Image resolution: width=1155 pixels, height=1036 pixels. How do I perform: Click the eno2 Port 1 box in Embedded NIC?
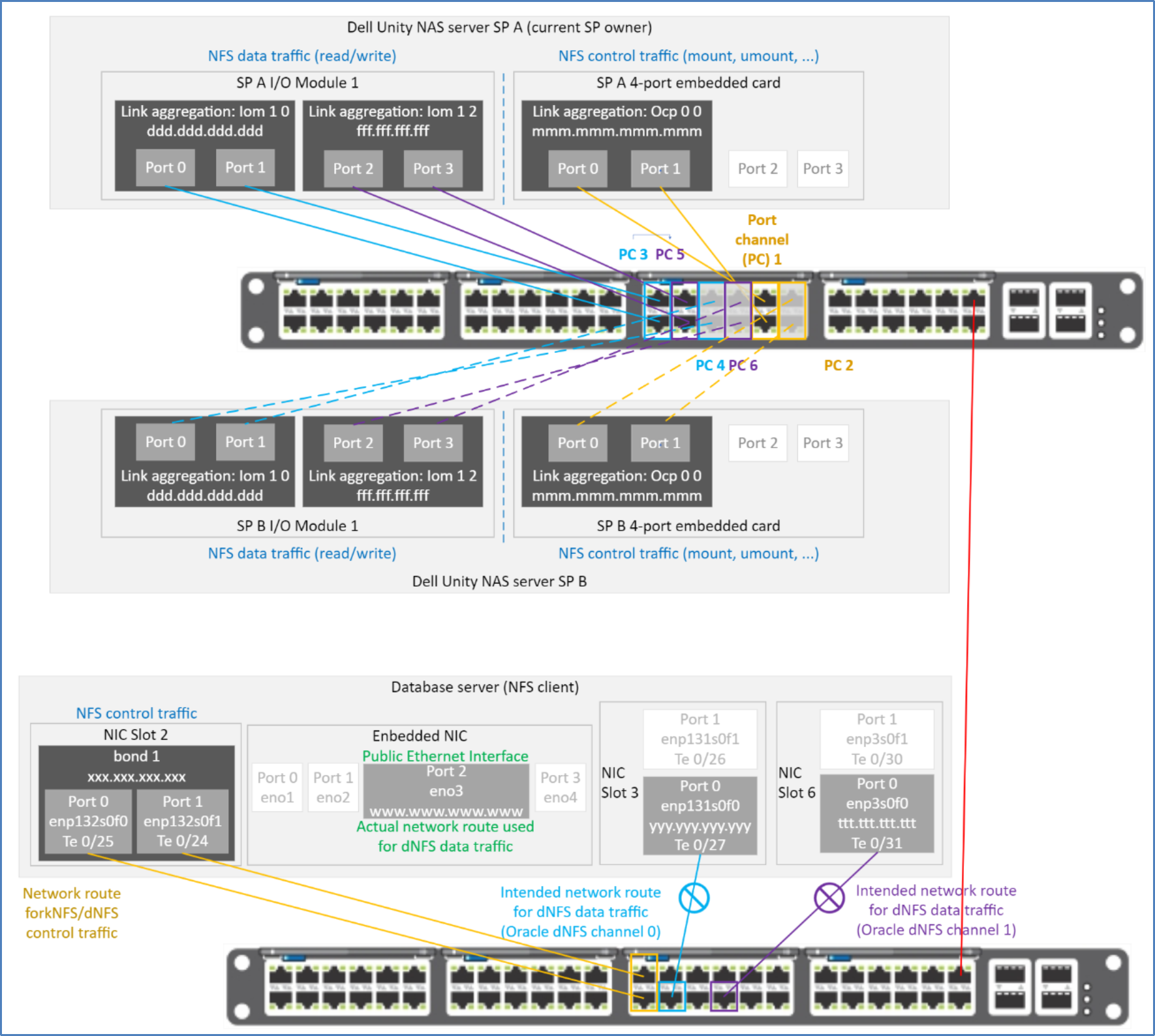333,787
